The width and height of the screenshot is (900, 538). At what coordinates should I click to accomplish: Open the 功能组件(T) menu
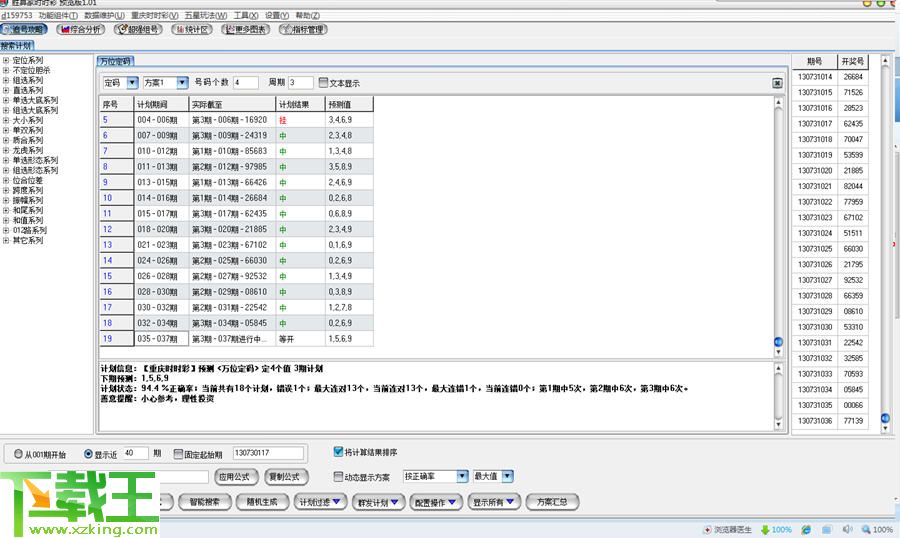click(x=58, y=16)
